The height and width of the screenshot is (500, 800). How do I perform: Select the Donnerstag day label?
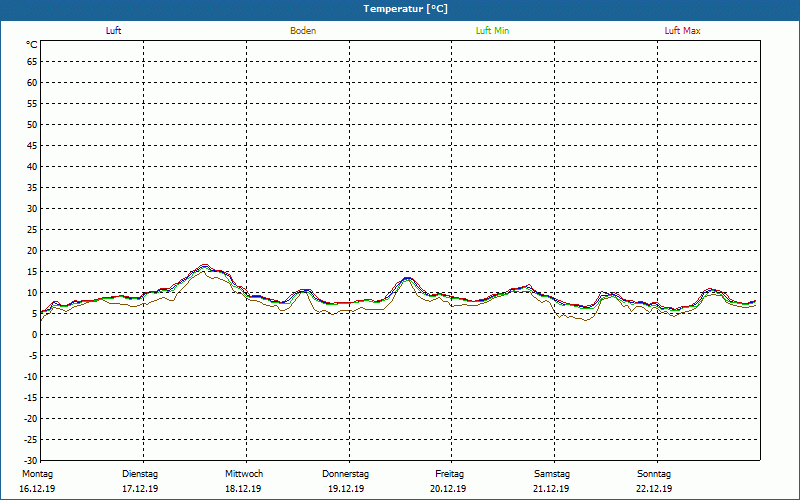click(x=345, y=474)
